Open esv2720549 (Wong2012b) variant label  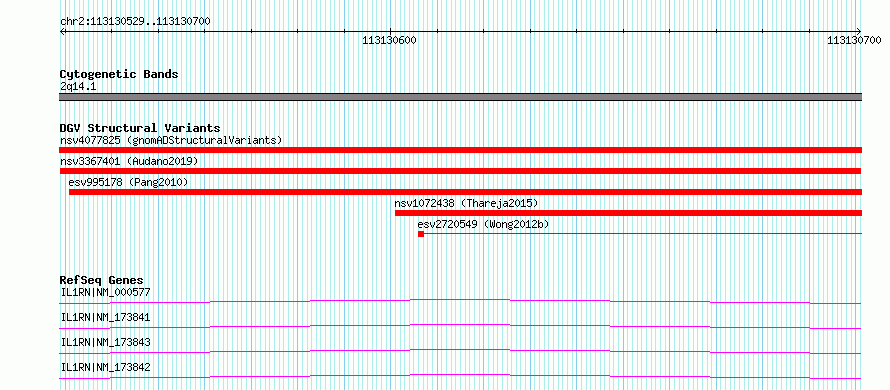coord(483,224)
